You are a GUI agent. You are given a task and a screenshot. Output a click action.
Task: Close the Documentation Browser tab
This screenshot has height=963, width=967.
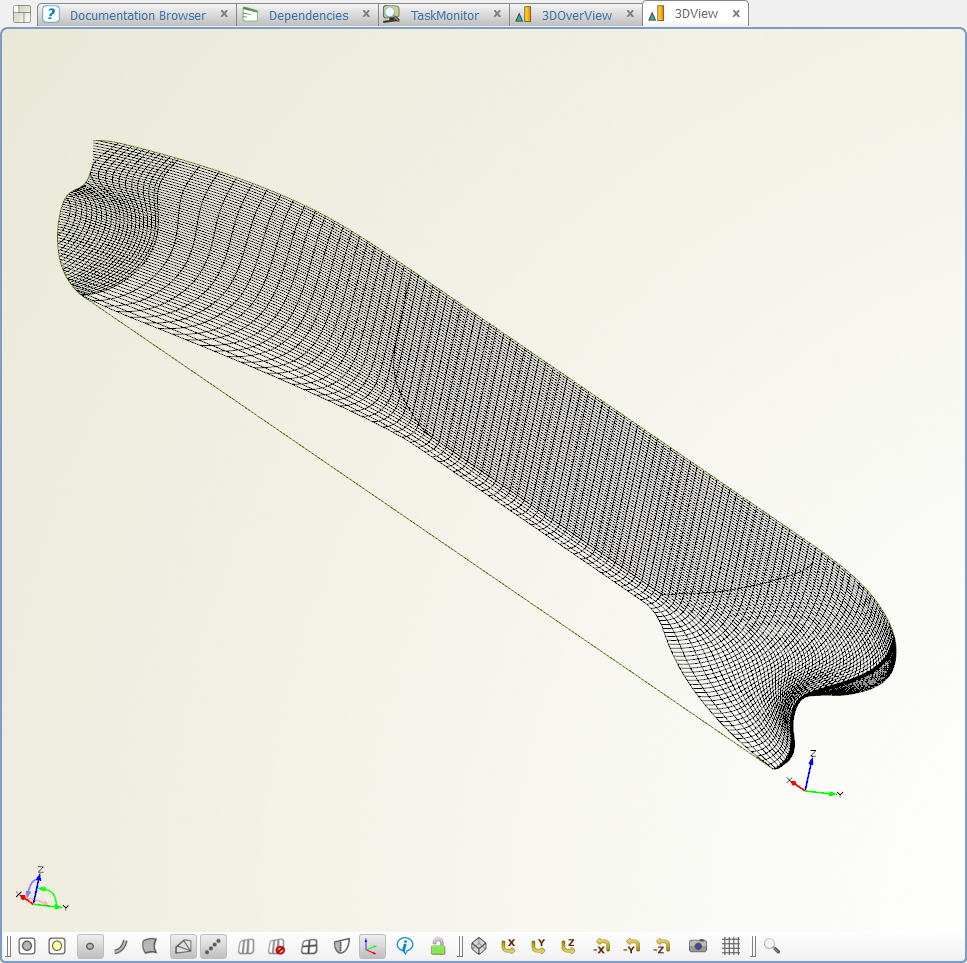point(224,14)
